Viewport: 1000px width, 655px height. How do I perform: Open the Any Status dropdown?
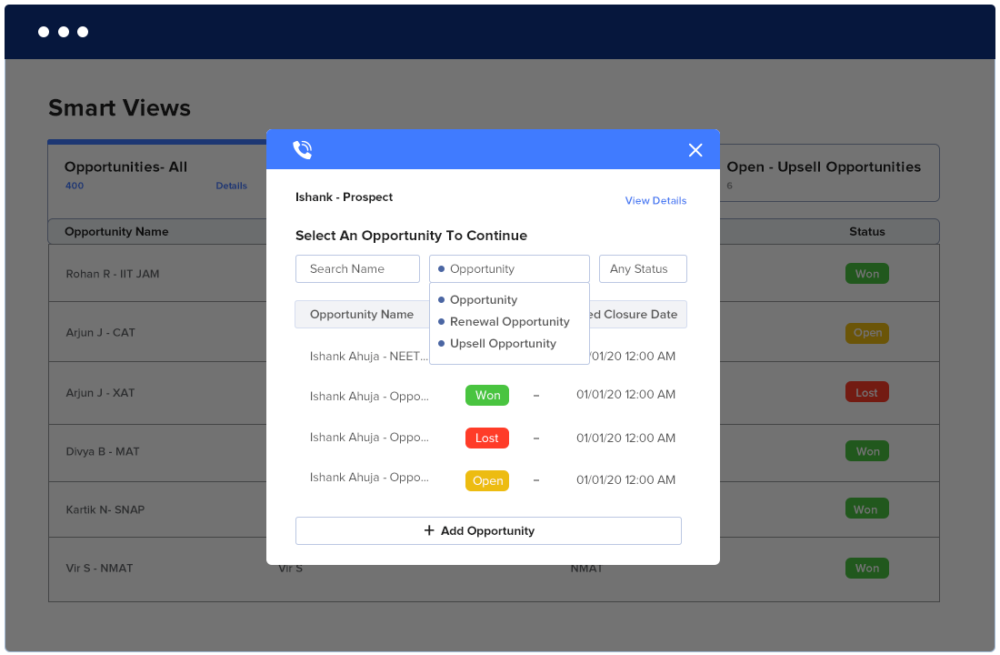[642, 268]
